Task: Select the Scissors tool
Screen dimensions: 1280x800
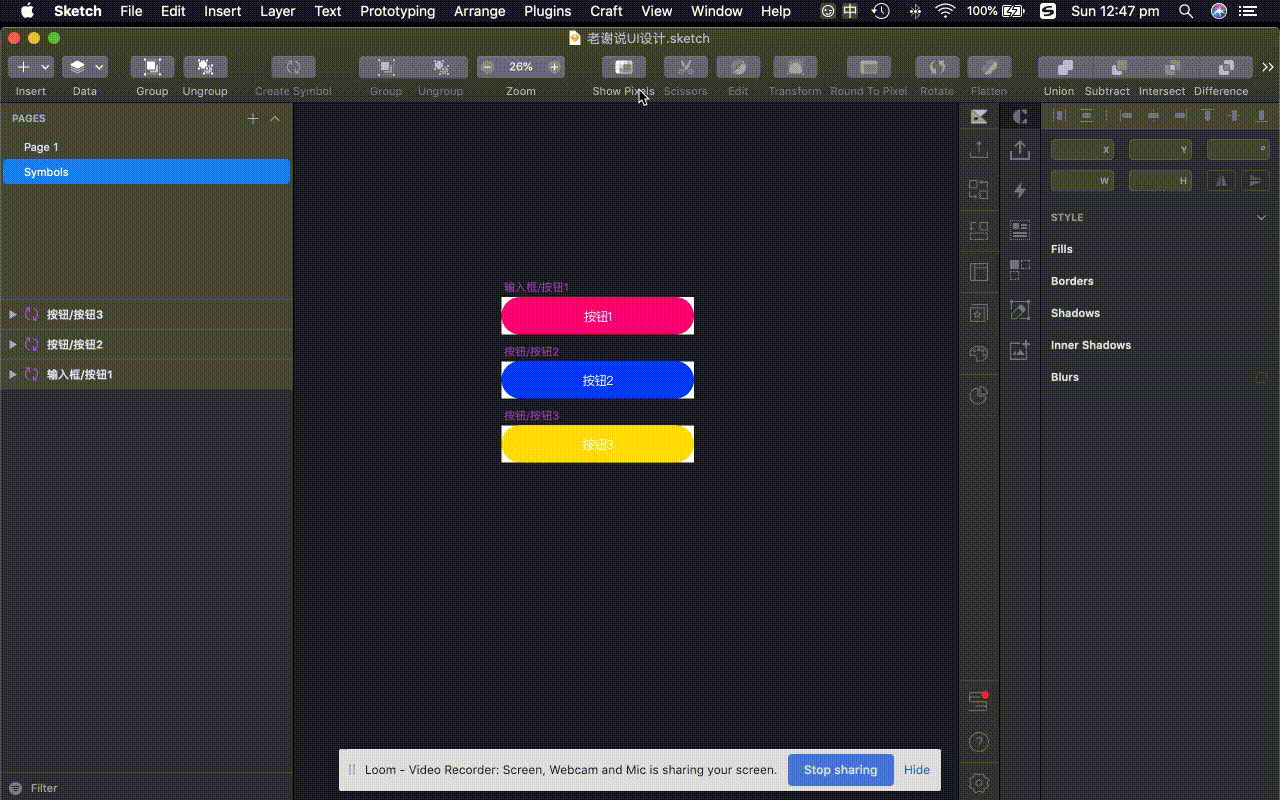Action: (x=686, y=67)
